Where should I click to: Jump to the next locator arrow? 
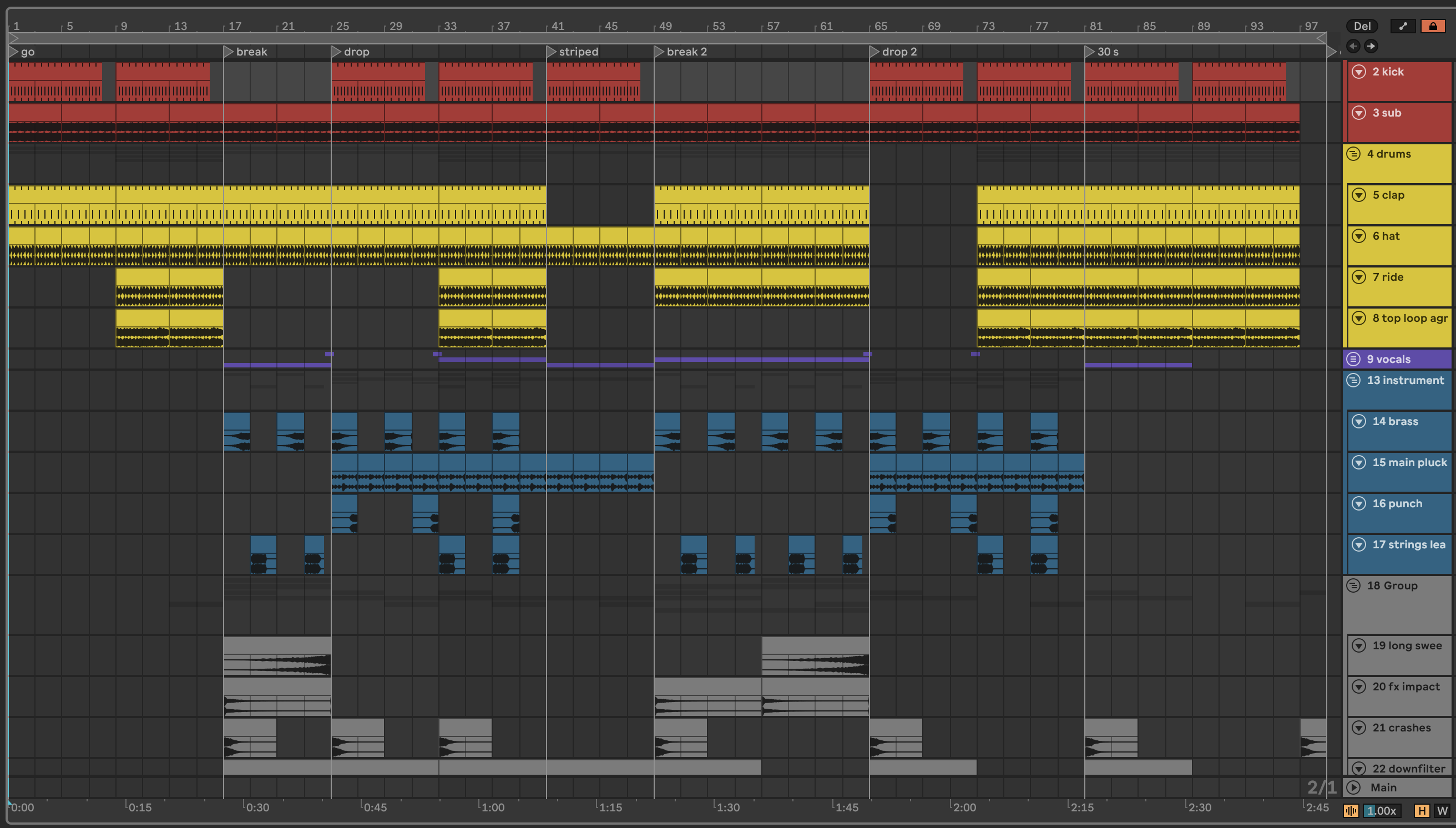pos(1371,46)
